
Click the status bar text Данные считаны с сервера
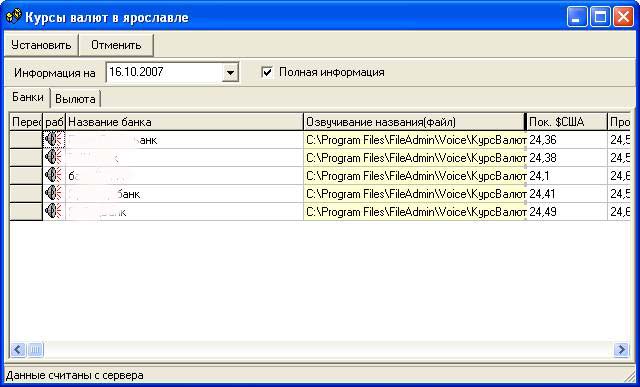pyautogui.click(x=74, y=375)
